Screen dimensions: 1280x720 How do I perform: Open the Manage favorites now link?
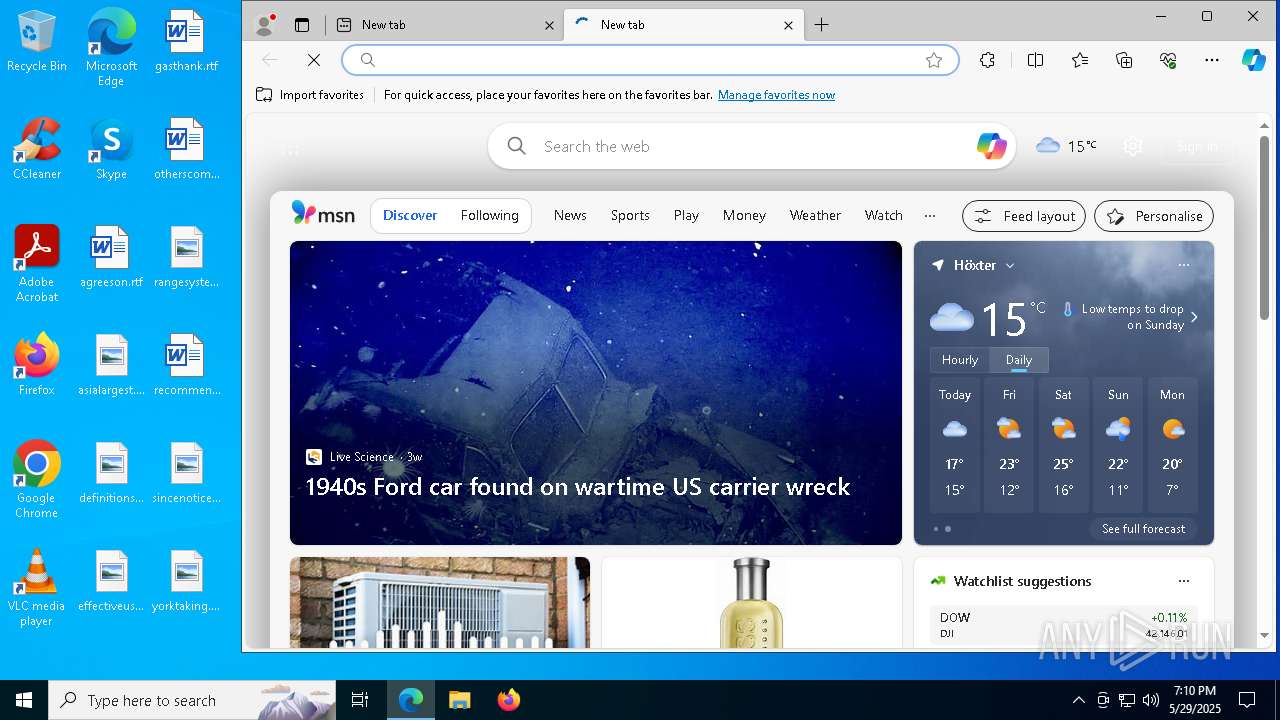click(x=776, y=95)
